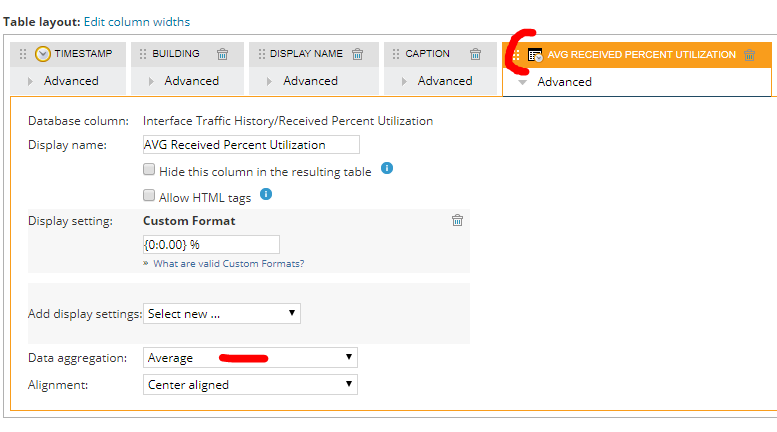The height and width of the screenshot is (432, 777).
Task: Delete the BUILDING column with its trash icon
Action: [222, 54]
